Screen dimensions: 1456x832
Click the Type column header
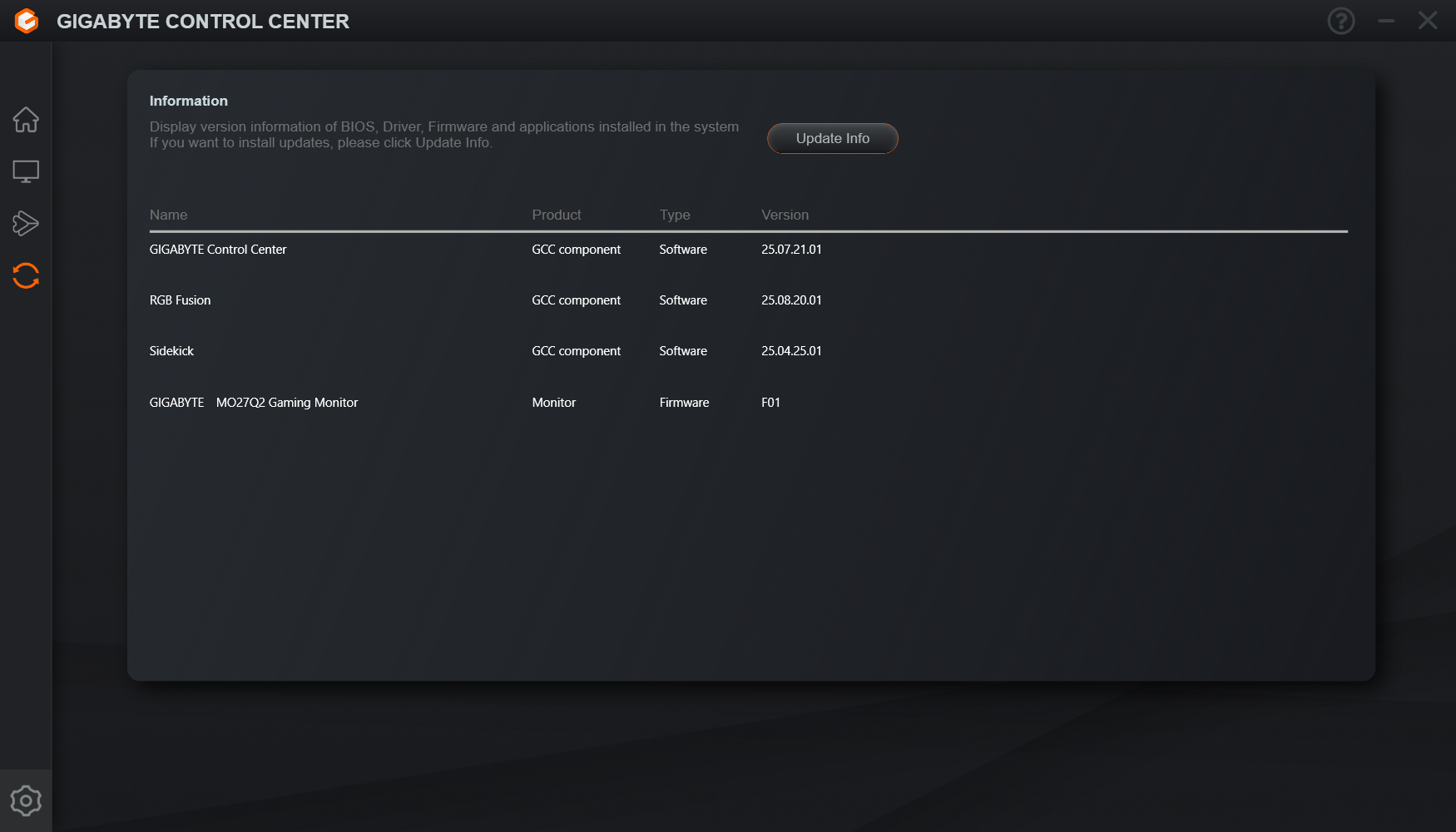point(675,215)
